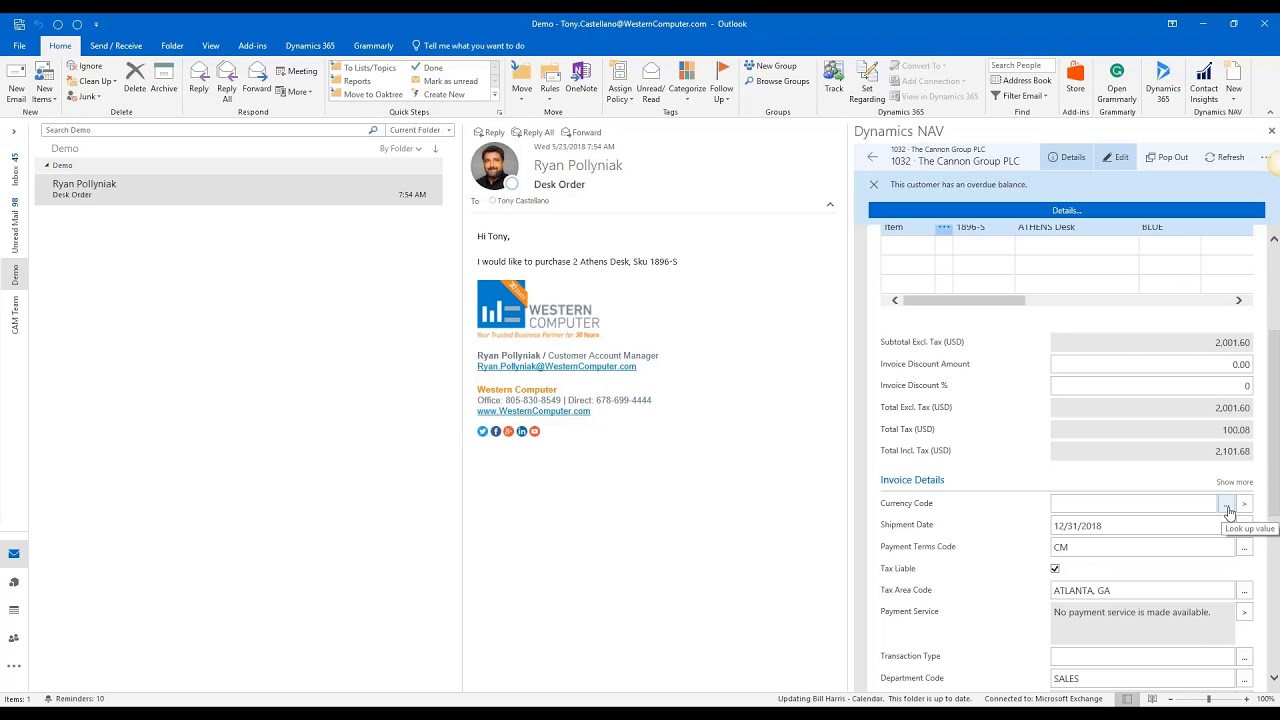
Task: Click Browse Groups
Action: click(776, 81)
